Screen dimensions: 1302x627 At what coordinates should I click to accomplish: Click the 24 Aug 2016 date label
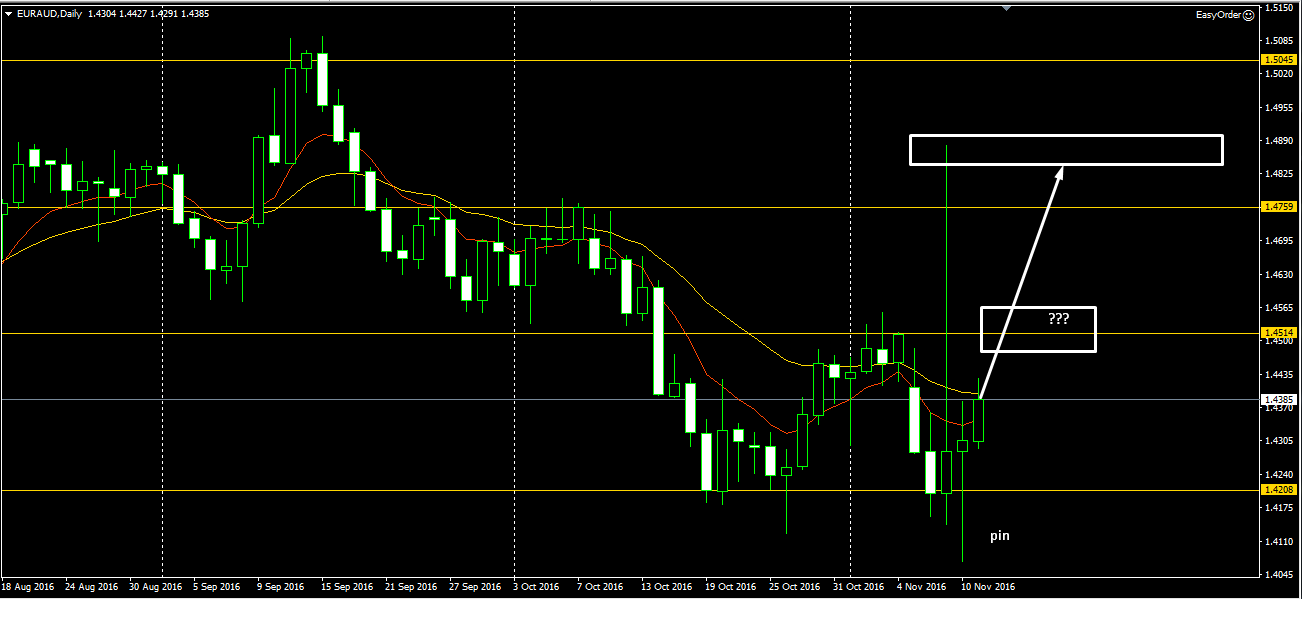click(92, 587)
